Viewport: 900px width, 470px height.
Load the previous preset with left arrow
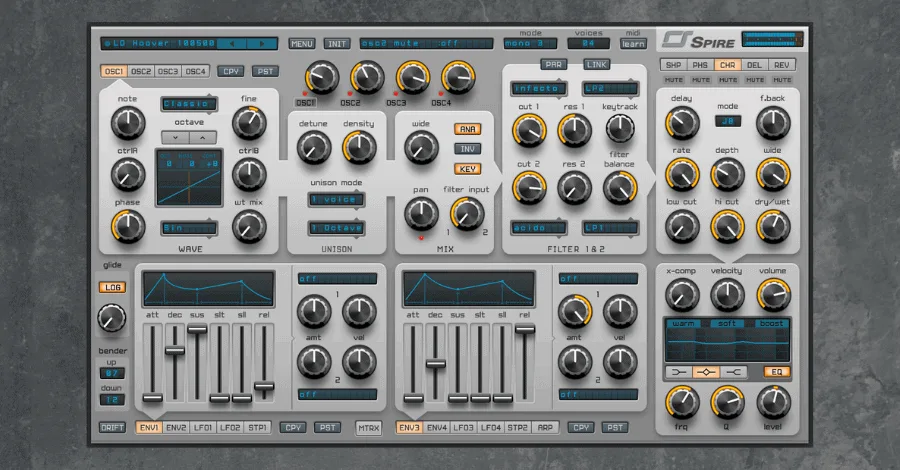tap(232, 44)
